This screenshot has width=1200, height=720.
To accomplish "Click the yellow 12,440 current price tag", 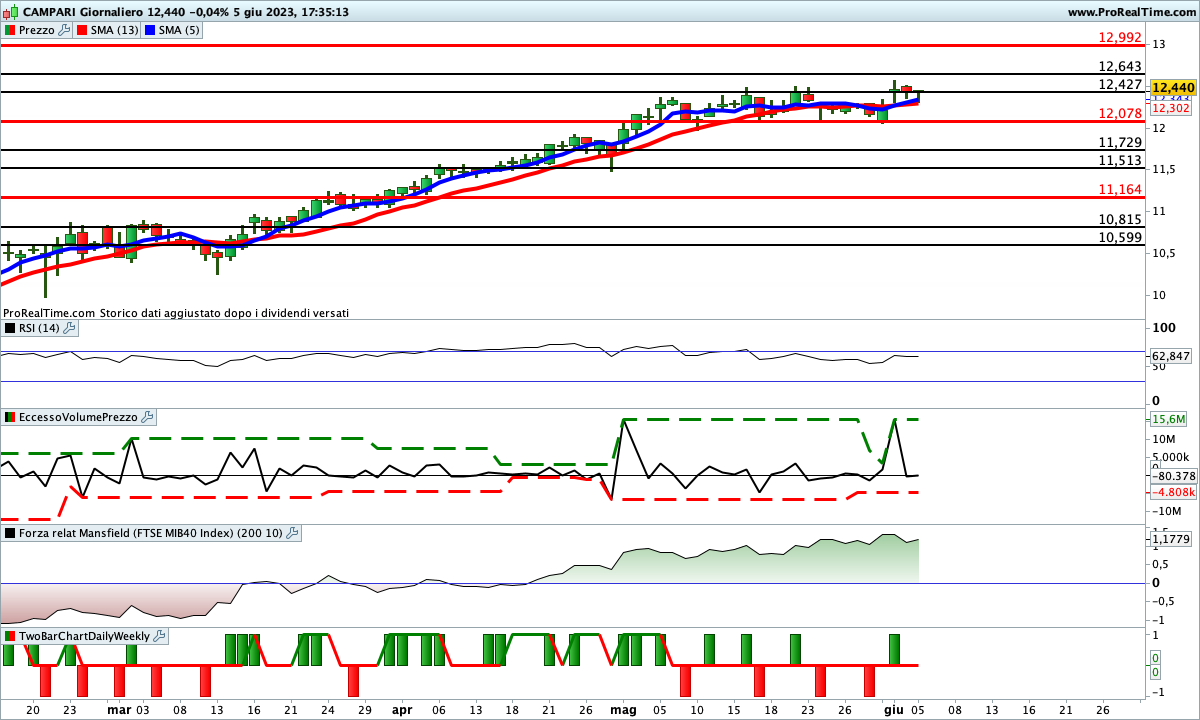I will [1173, 88].
